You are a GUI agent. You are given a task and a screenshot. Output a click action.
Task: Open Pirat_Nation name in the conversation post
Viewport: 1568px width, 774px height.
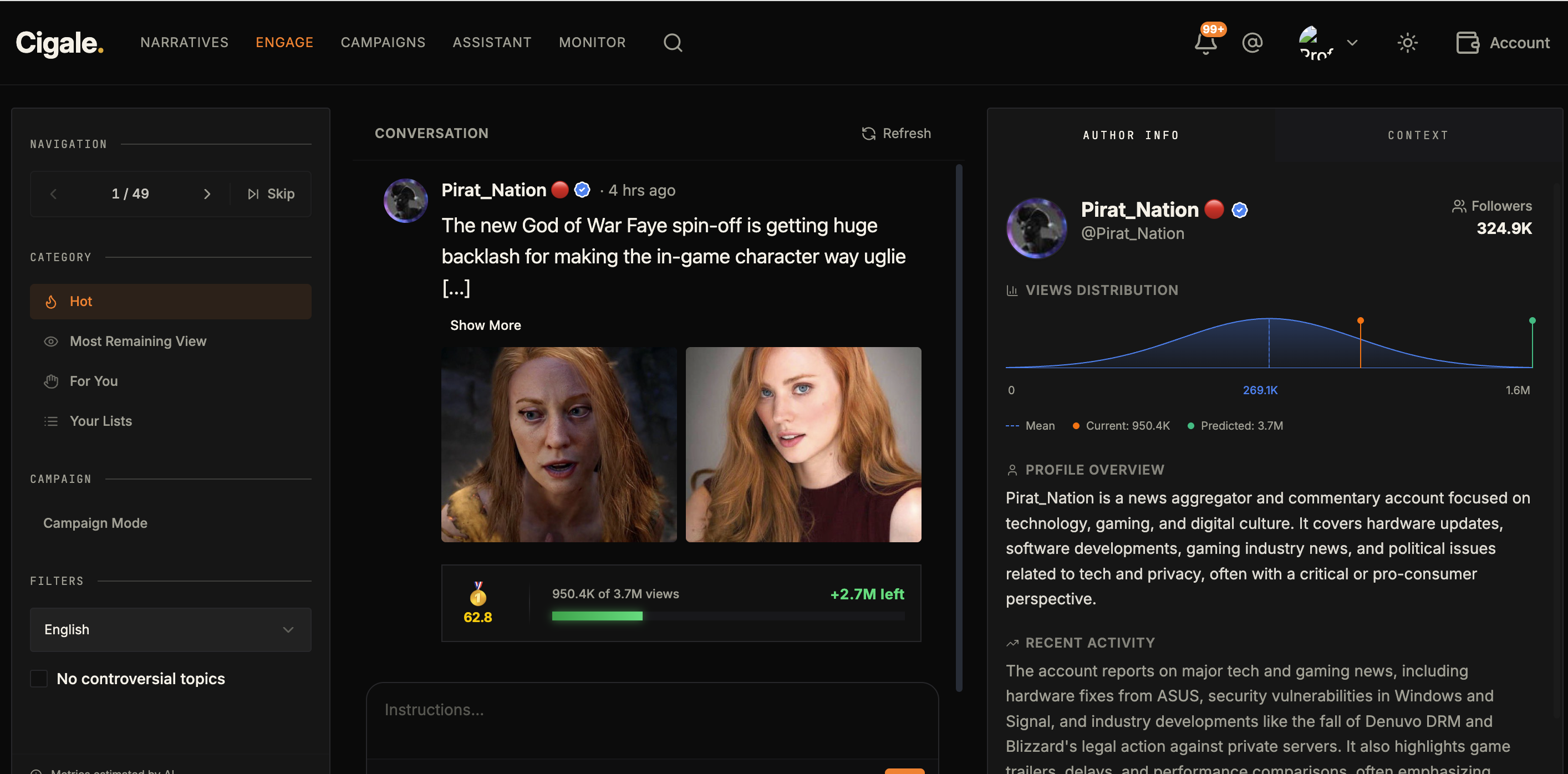click(x=493, y=191)
